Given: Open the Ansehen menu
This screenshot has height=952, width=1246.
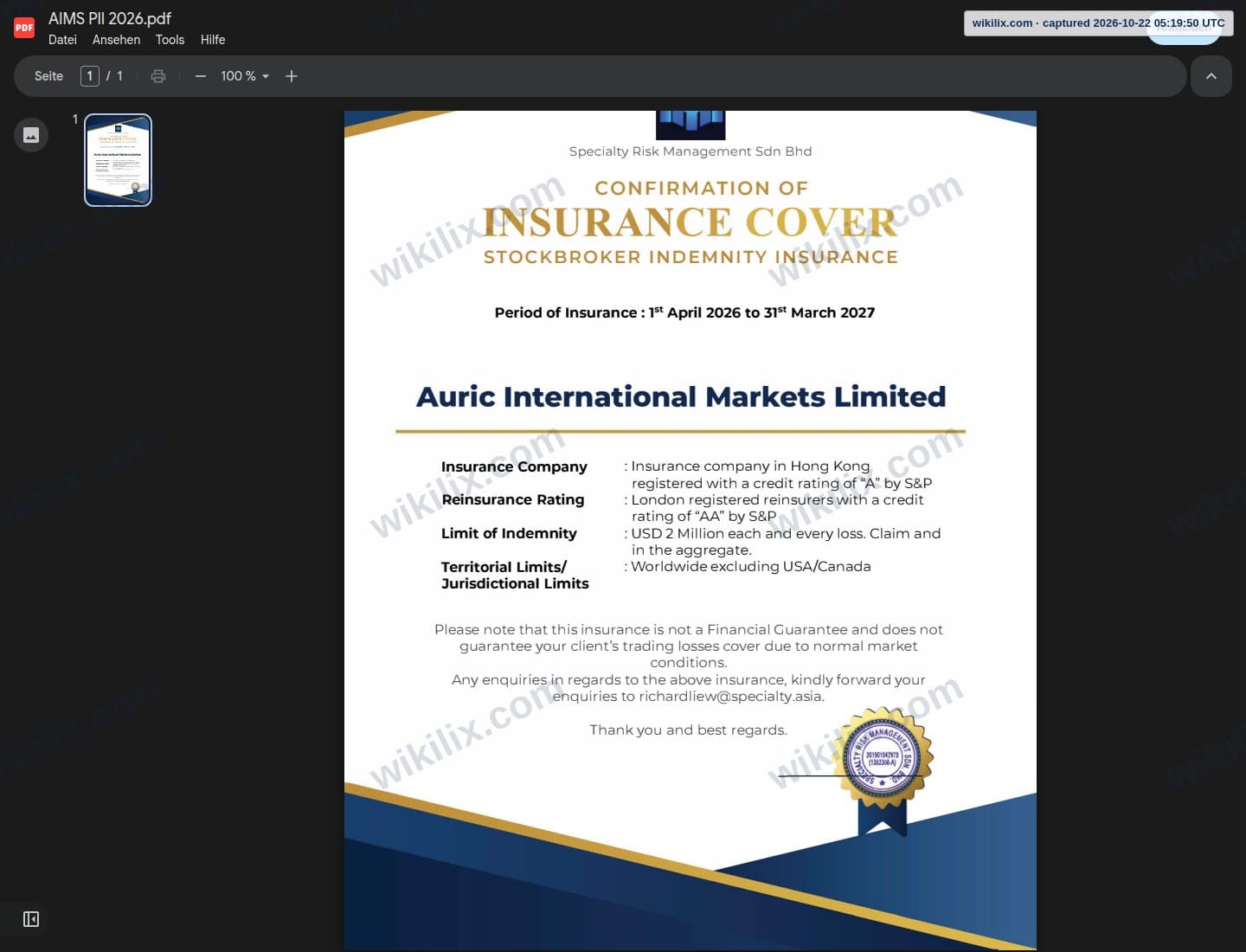Looking at the screenshot, I should click(116, 40).
